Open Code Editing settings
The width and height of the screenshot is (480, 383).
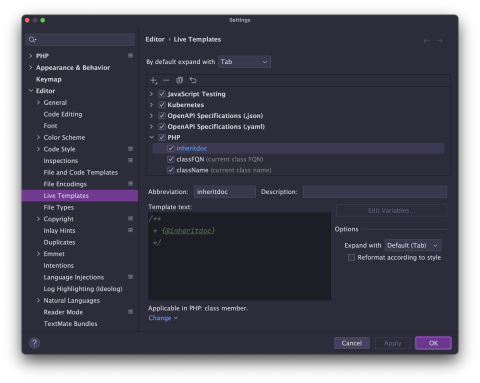[63, 114]
